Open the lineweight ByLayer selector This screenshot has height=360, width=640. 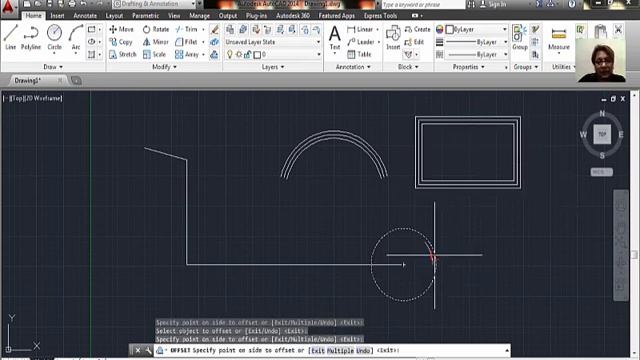click(x=476, y=42)
